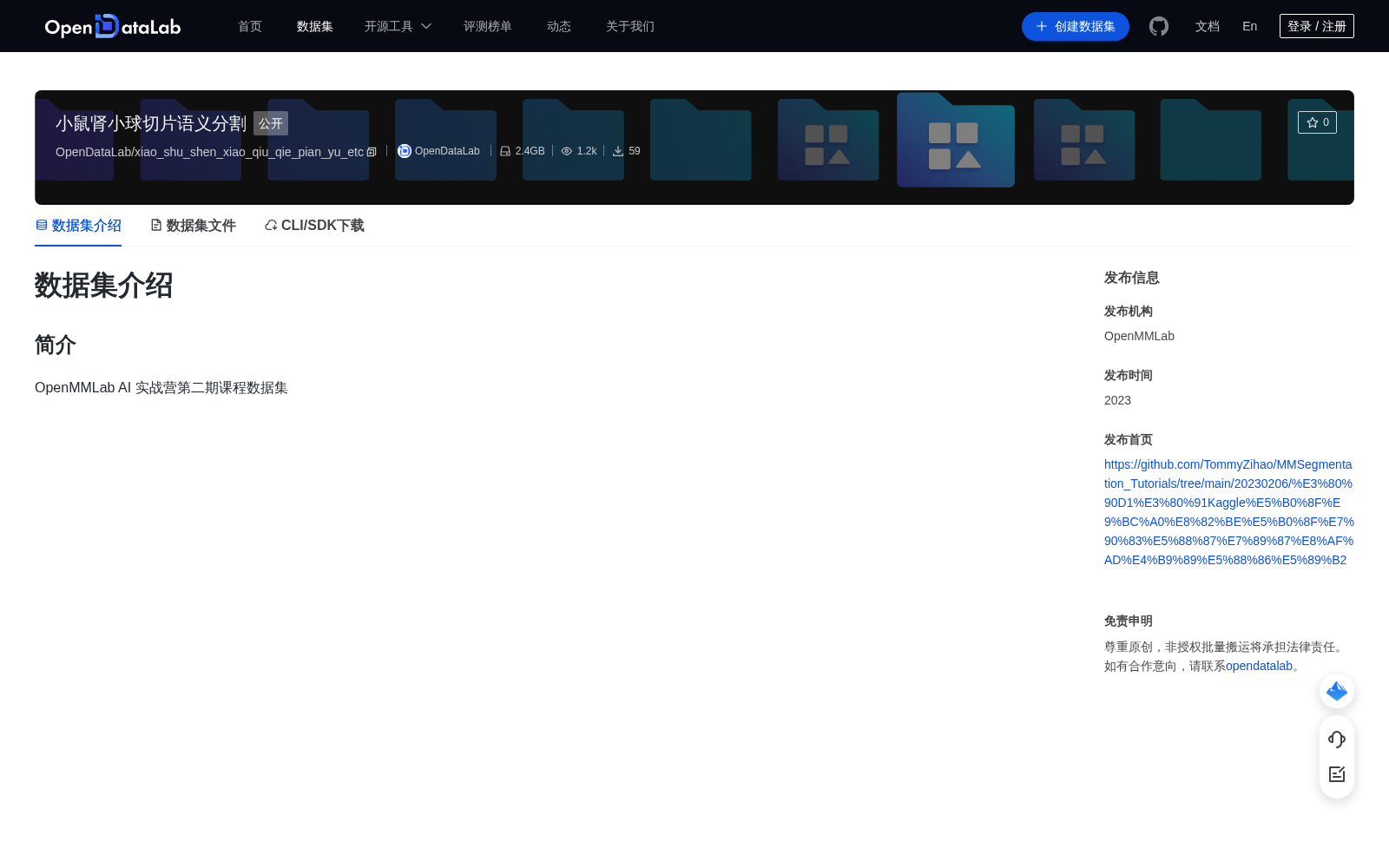1389x868 pixels.
Task: Open the 文档 link in the header
Action: (x=1208, y=26)
